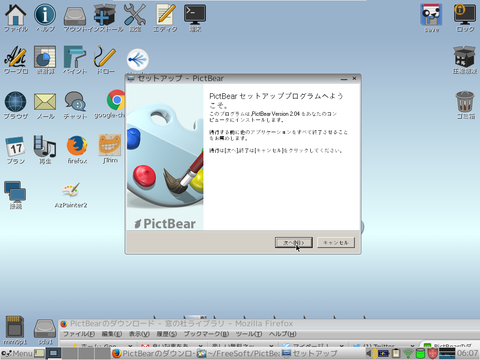The width and height of the screenshot is (480, 360).
Task: Open ファイル(F) menu in Firefox window
Action: tap(79, 334)
